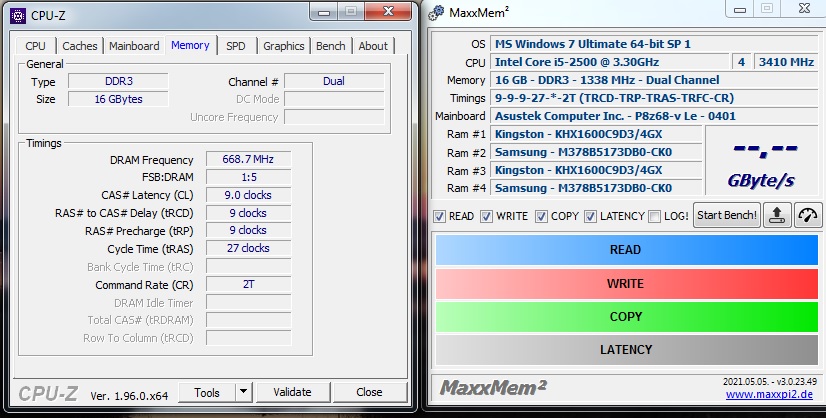Click the MS Windows 7 Ultimate OS text
The image size is (826, 418).
pyautogui.click(x=593, y=44)
